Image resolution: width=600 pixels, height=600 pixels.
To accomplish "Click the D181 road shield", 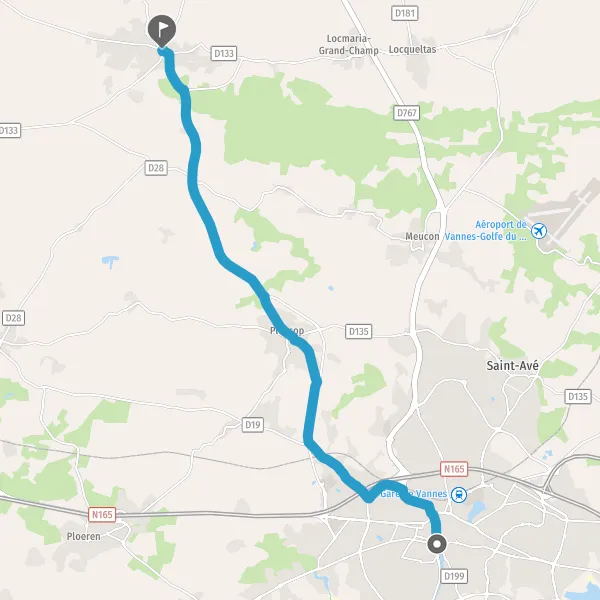I will point(405,13).
